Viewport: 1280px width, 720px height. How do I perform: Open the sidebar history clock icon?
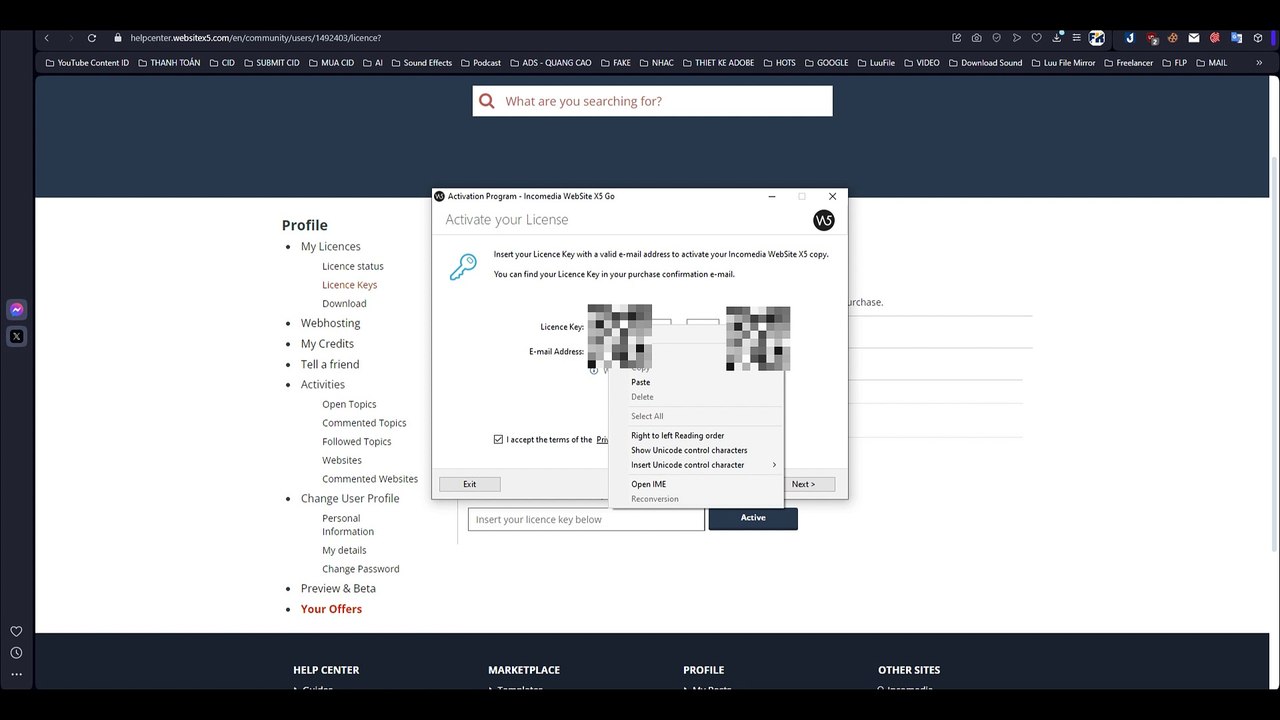pos(16,653)
